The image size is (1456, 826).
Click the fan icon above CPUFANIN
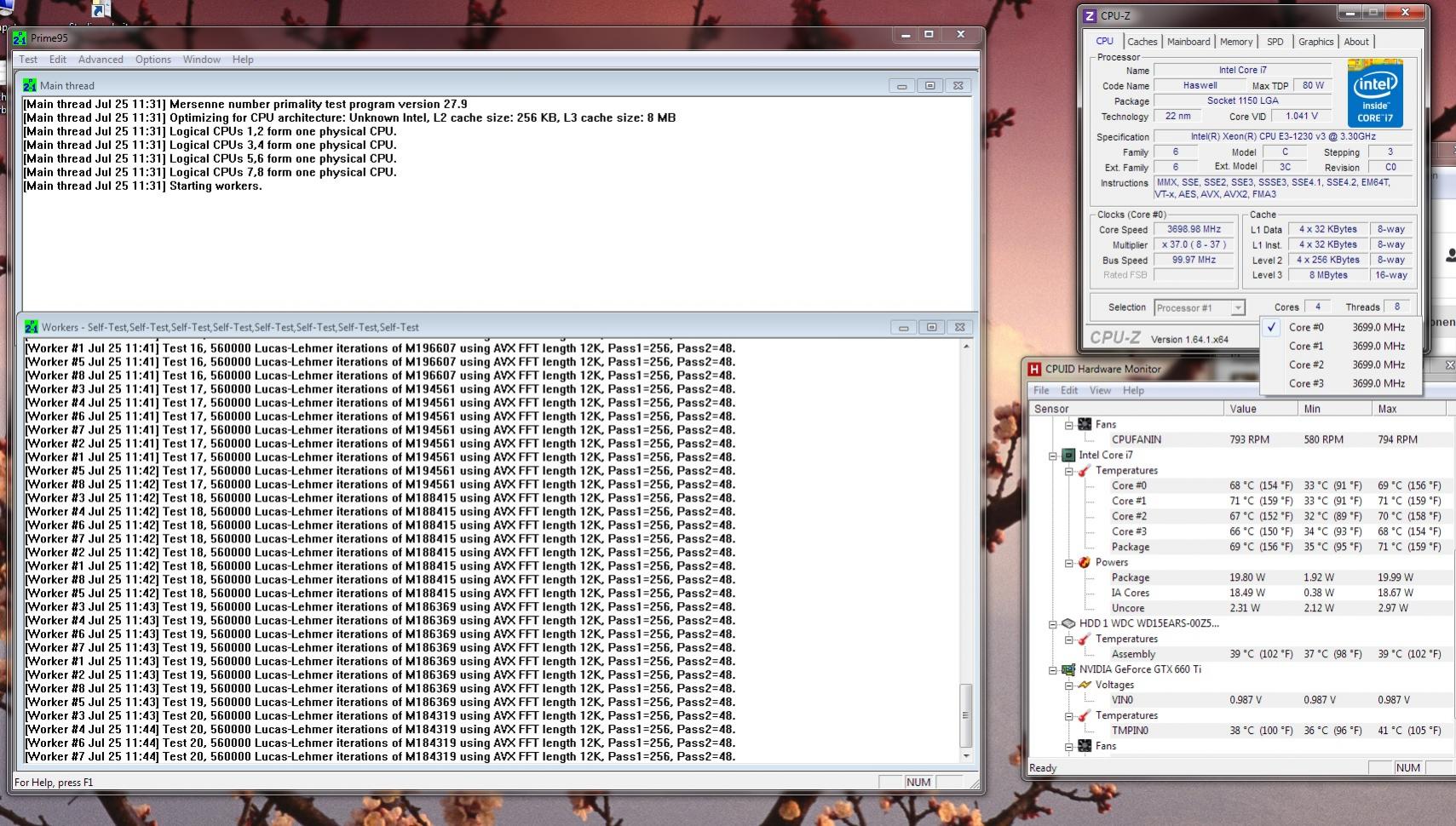1085,424
